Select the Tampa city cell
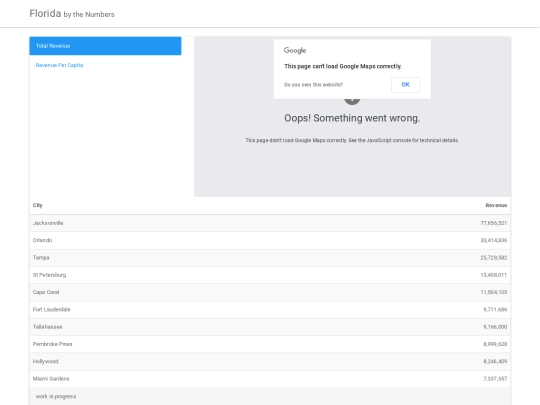The width and height of the screenshot is (540, 405). (41, 258)
